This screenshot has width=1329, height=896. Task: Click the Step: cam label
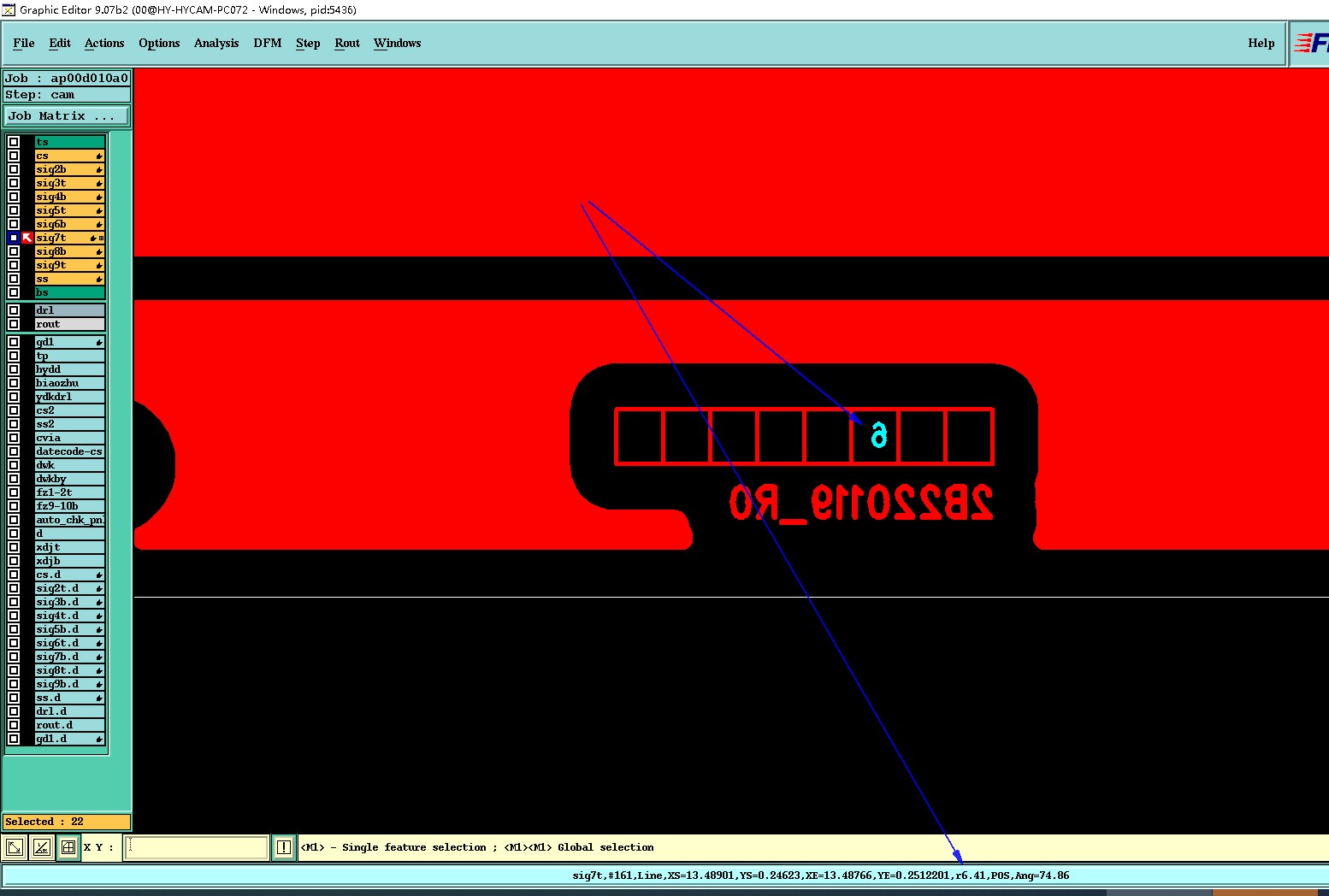point(67,95)
